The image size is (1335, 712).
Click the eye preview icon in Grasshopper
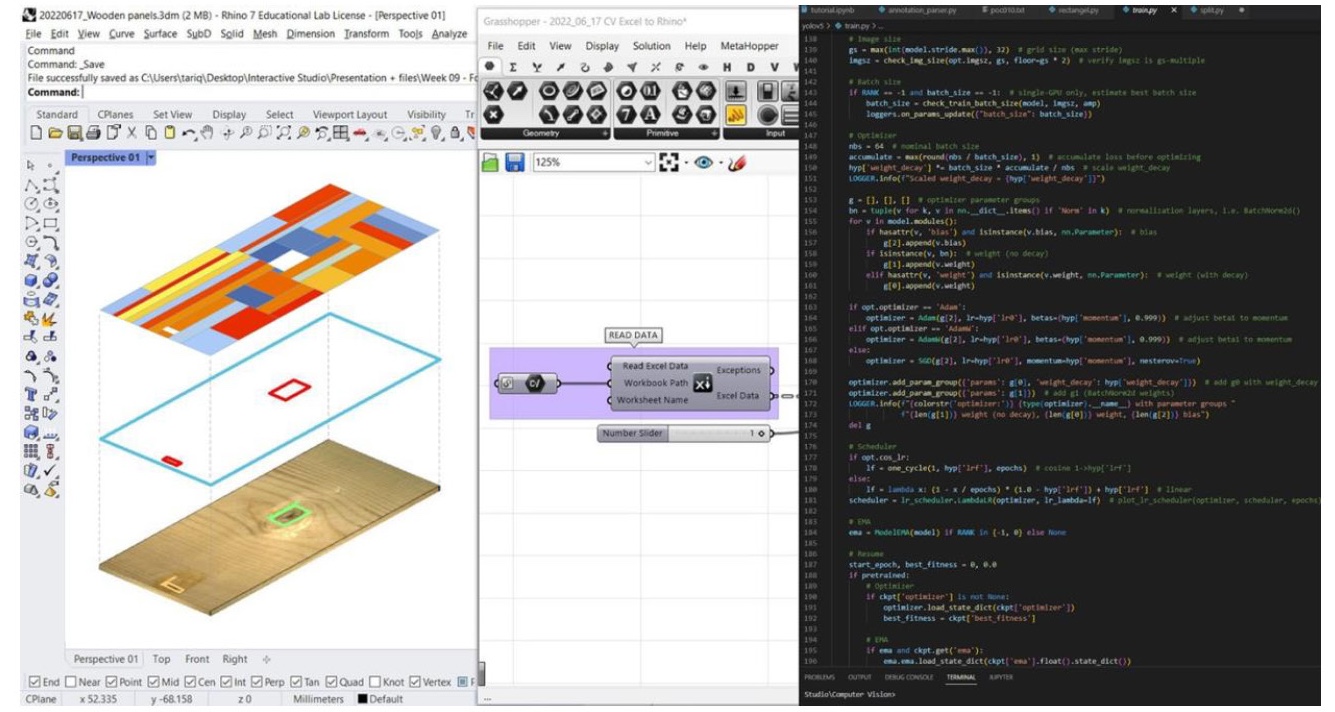[704, 162]
